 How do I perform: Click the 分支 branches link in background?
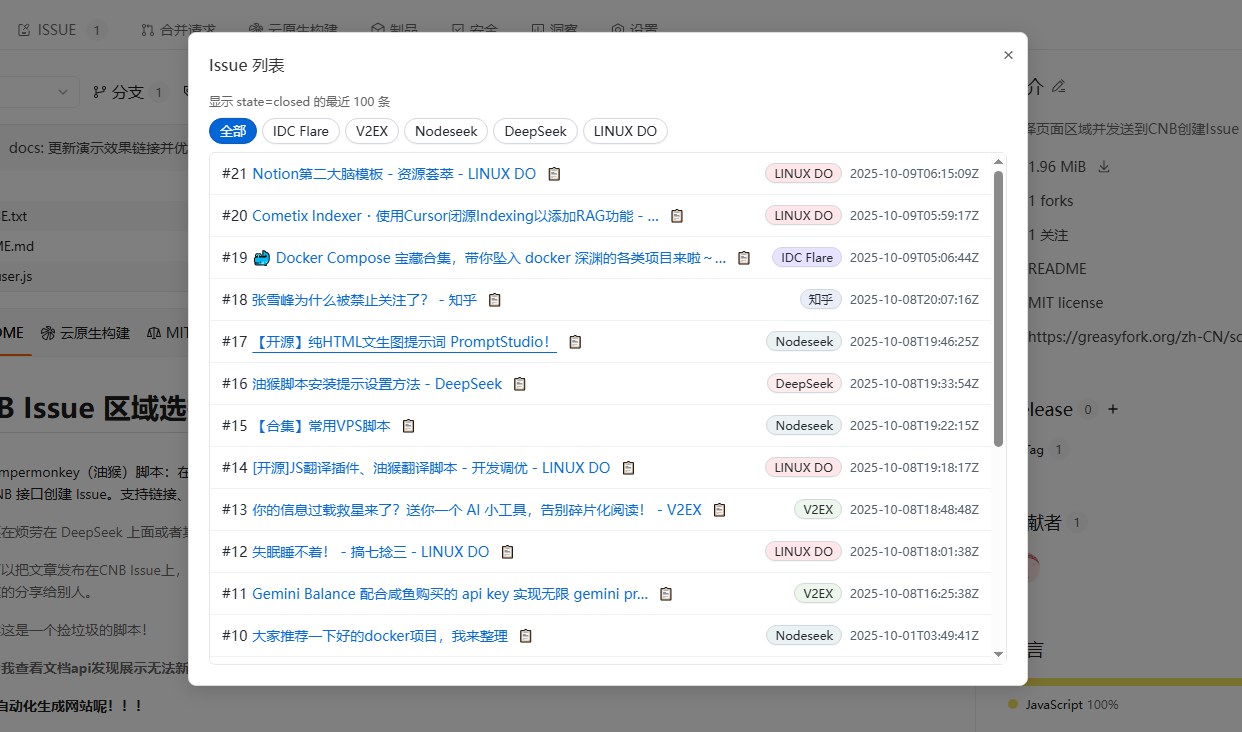coord(129,92)
